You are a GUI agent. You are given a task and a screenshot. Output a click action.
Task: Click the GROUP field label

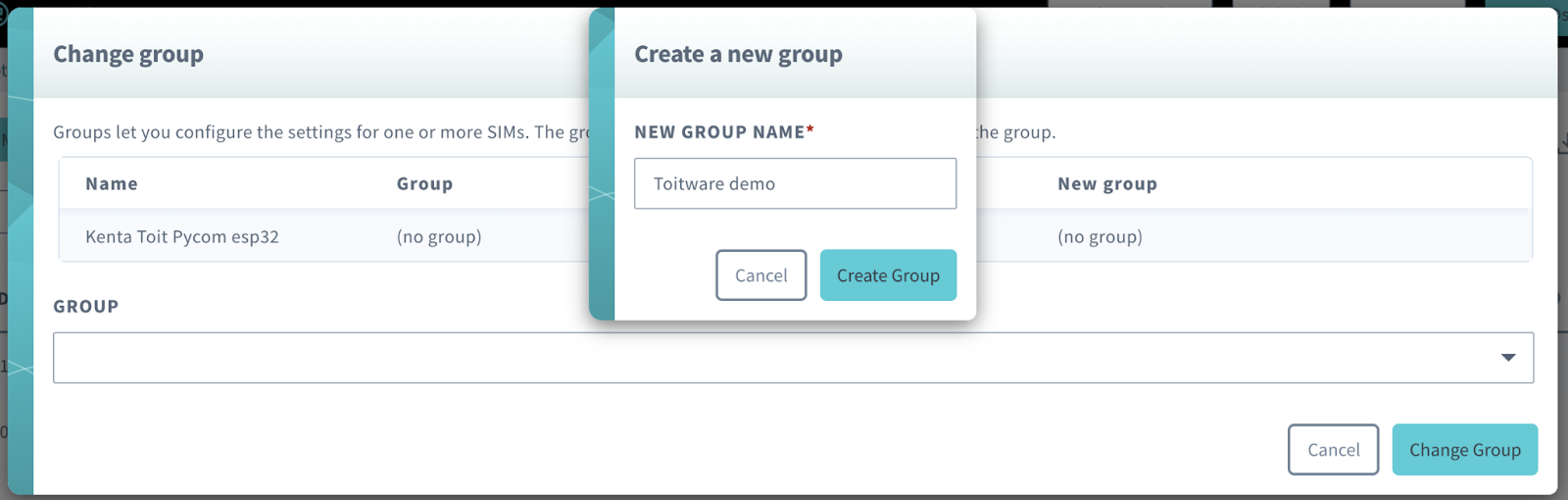[86, 307]
